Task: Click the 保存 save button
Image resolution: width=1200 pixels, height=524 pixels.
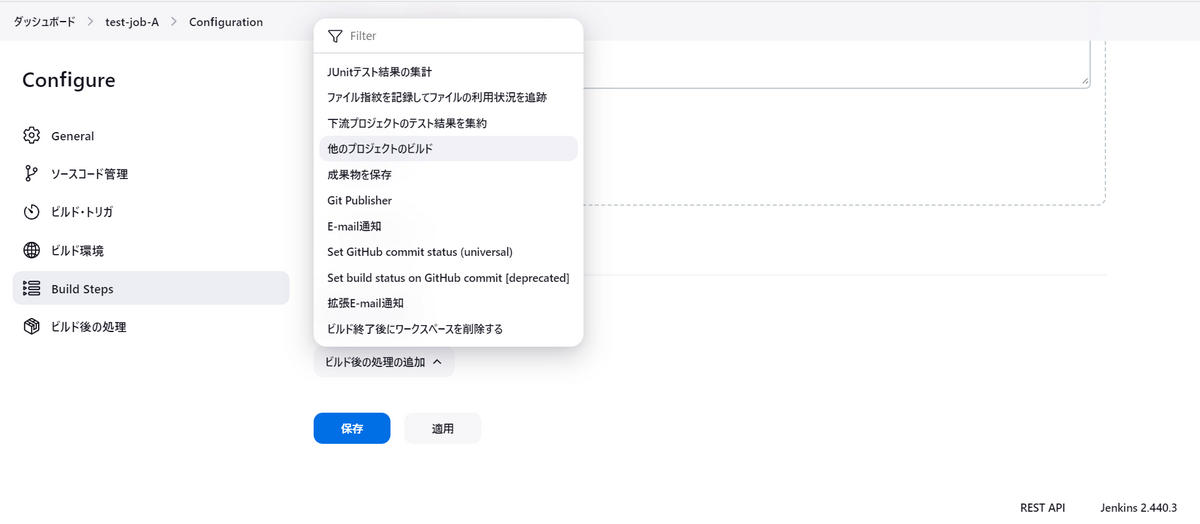Action: [x=352, y=428]
